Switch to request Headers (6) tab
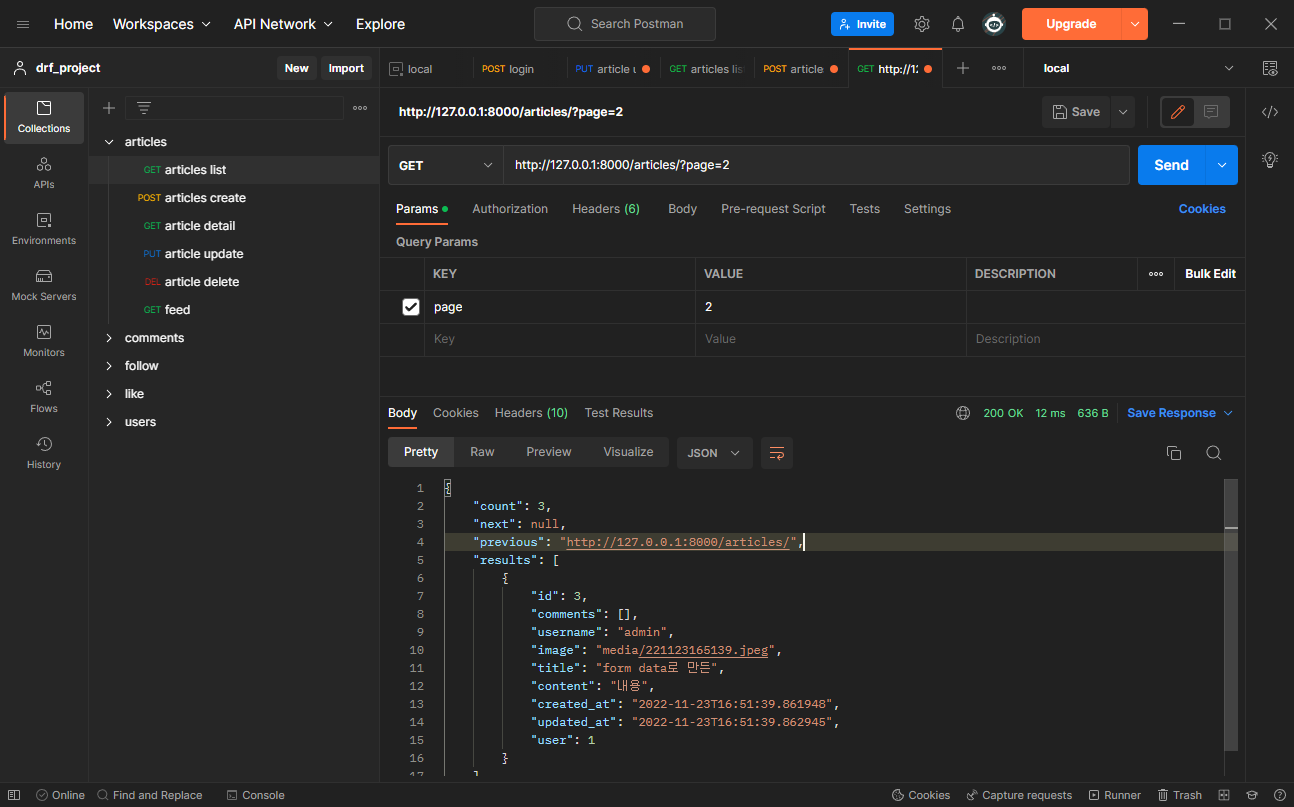 (x=606, y=209)
